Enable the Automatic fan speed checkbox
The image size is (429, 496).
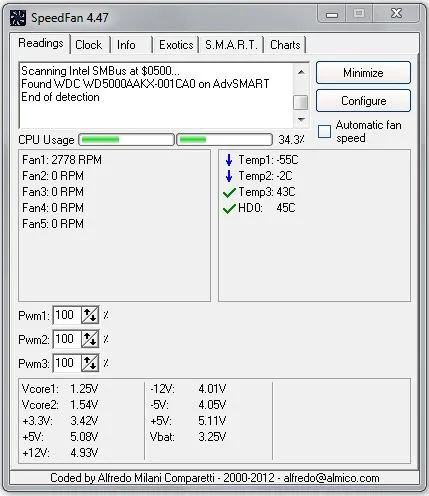coord(324,131)
